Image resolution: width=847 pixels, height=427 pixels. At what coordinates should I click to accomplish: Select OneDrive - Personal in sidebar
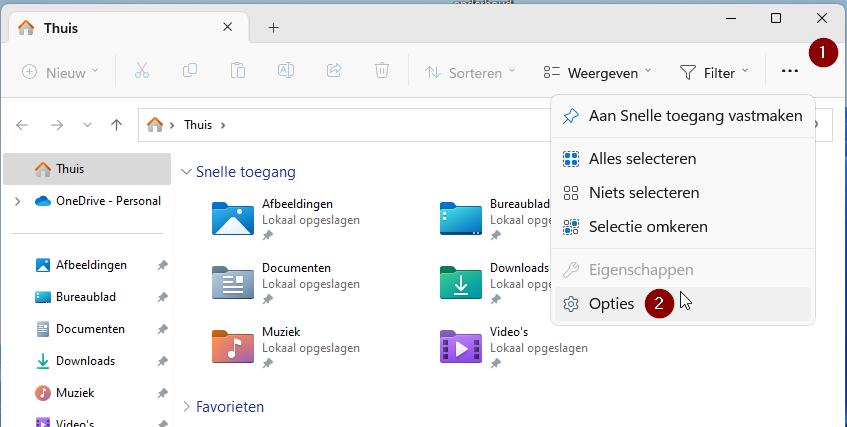tap(97, 201)
